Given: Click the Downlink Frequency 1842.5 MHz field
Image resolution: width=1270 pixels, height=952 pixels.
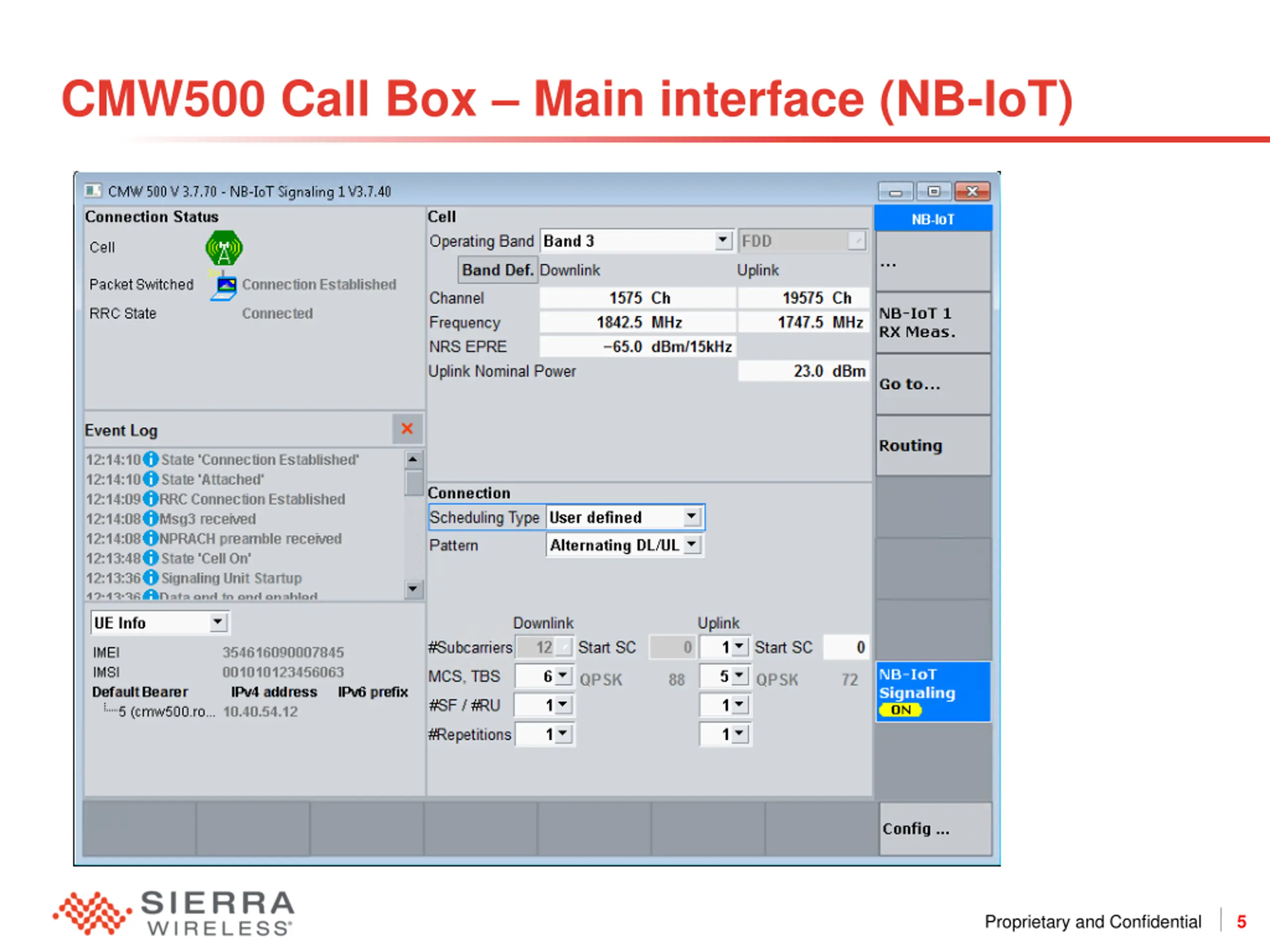Looking at the screenshot, I should [637, 322].
